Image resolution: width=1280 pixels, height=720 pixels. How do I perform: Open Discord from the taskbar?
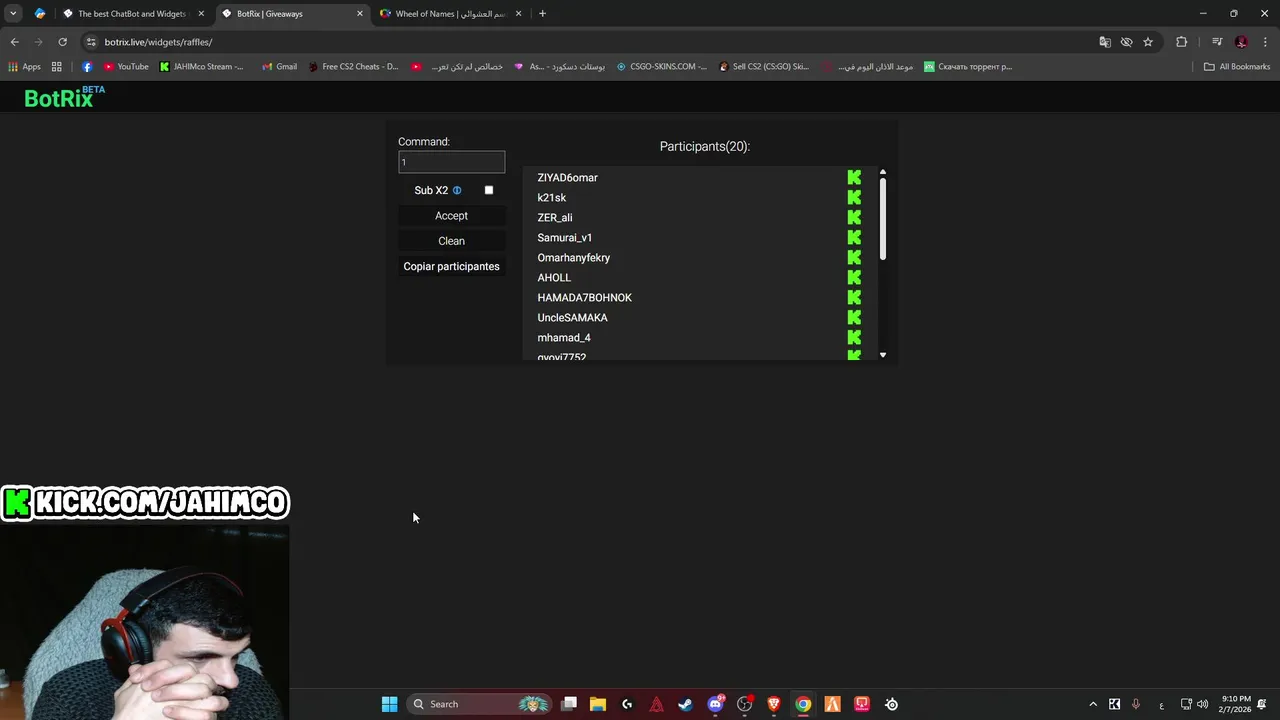tap(715, 704)
